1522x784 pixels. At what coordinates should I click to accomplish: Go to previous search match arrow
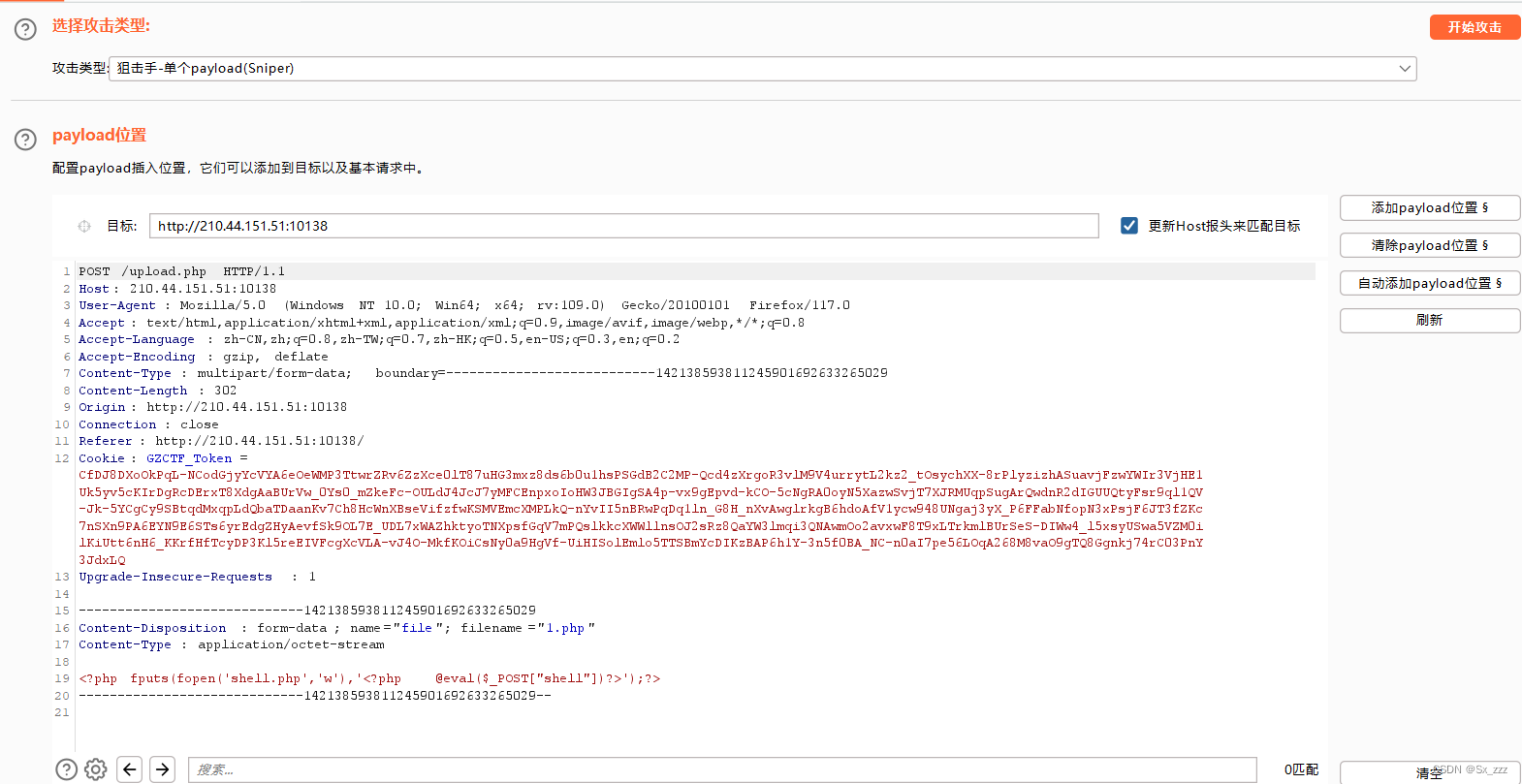(130, 769)
